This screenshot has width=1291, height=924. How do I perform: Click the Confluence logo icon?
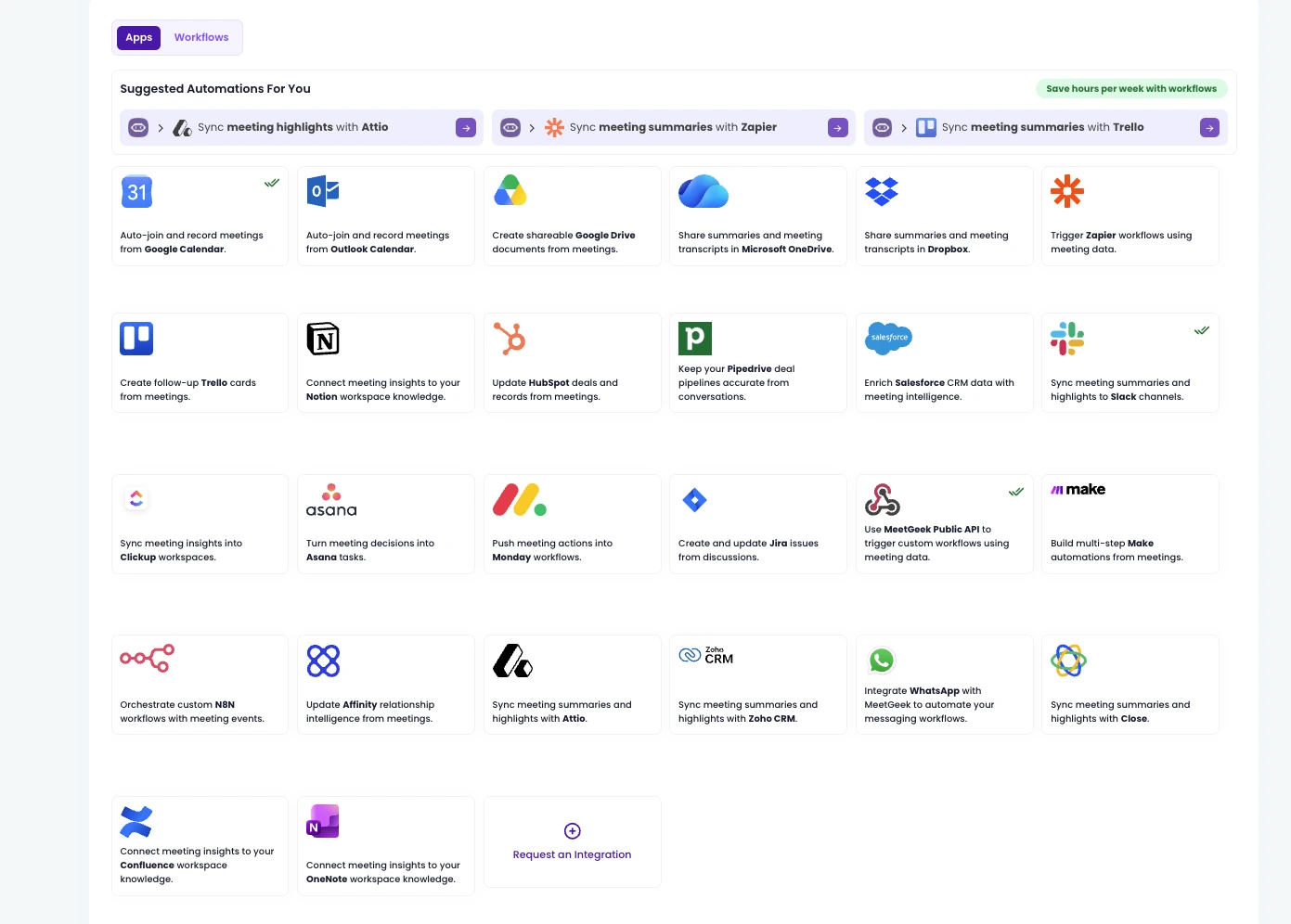click(136, 821)
